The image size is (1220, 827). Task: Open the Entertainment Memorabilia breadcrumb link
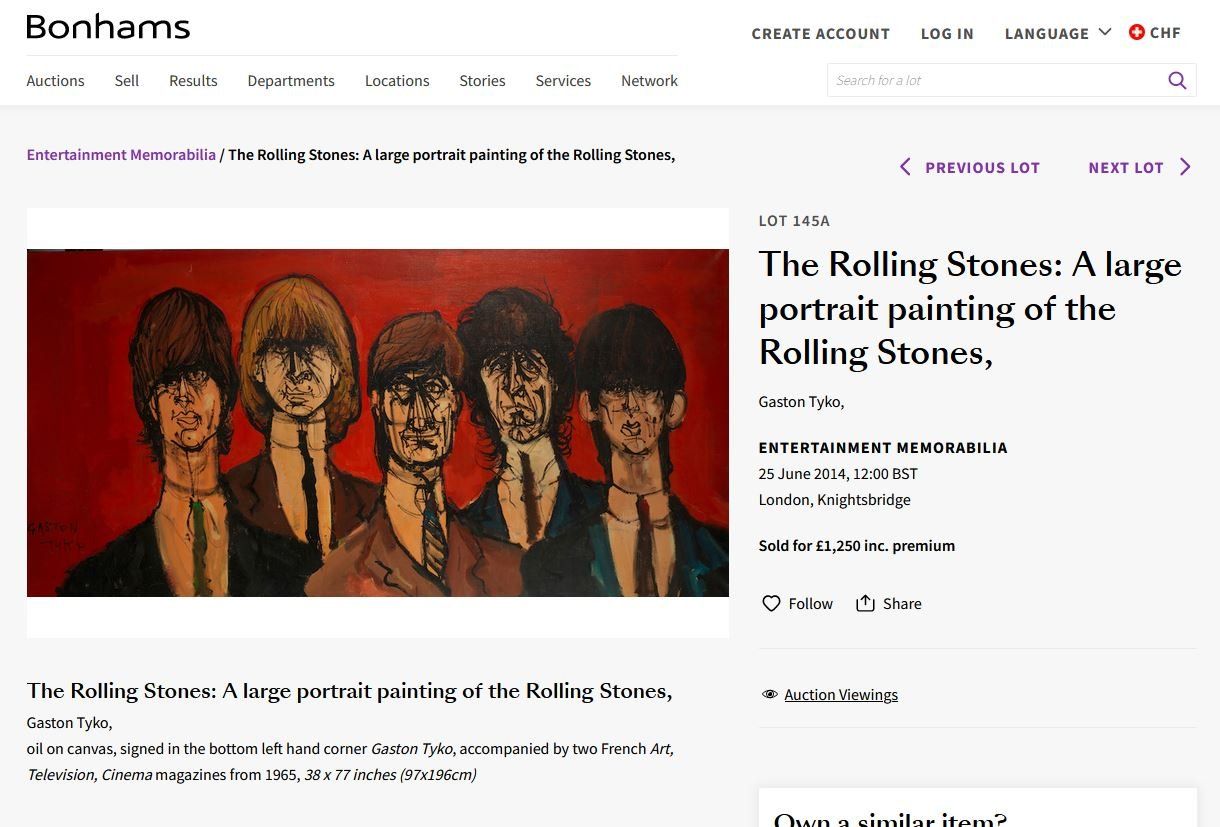[121, 155]
